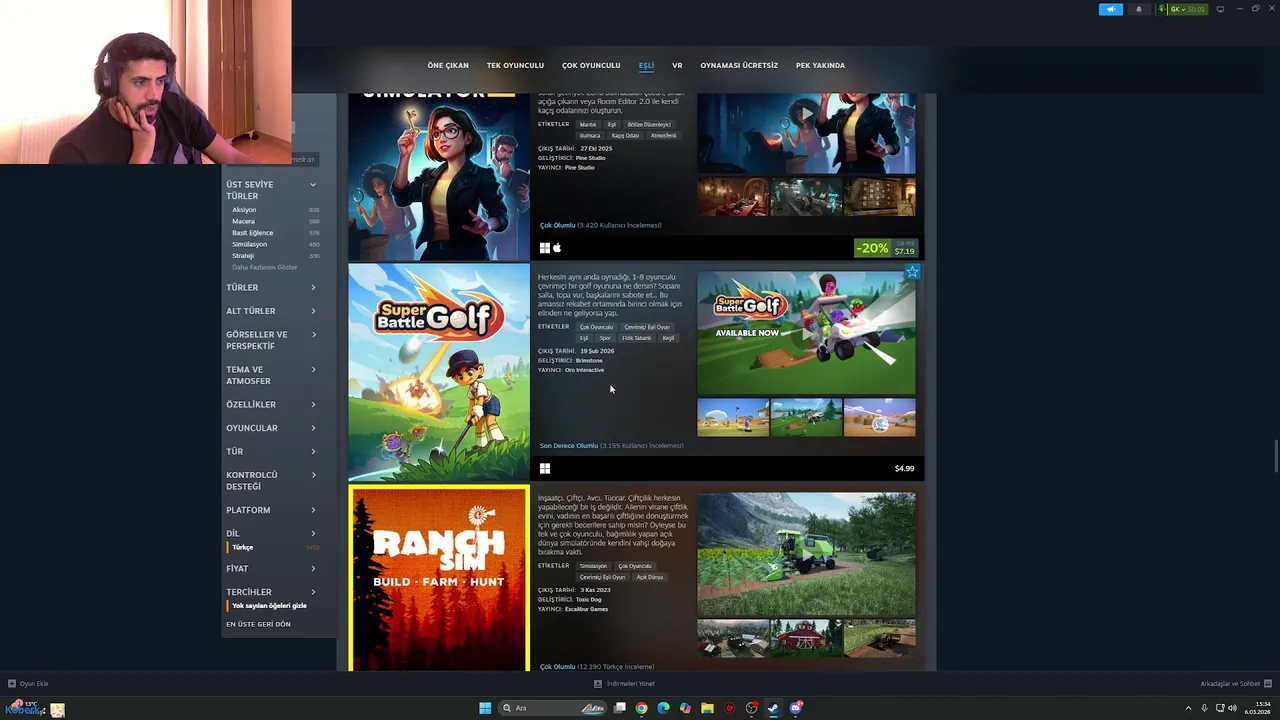Switch to OYNAMASI ÜCRETSİZ tab
The width and height of the screenshot is (1280, 720).
[739, 65]
